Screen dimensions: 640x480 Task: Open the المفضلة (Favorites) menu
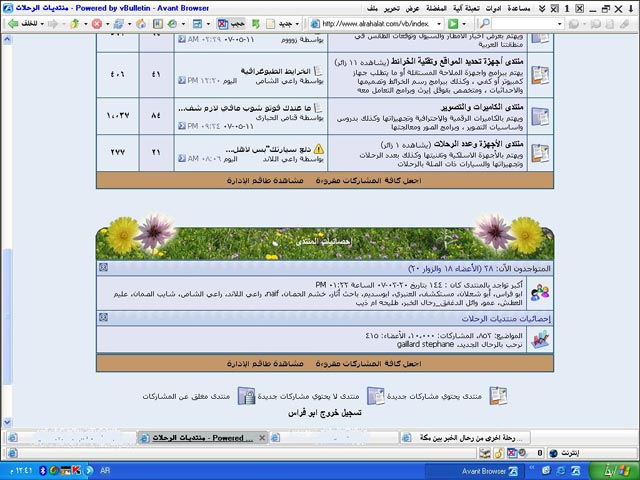pyautogui.click(x=436, y=8)
